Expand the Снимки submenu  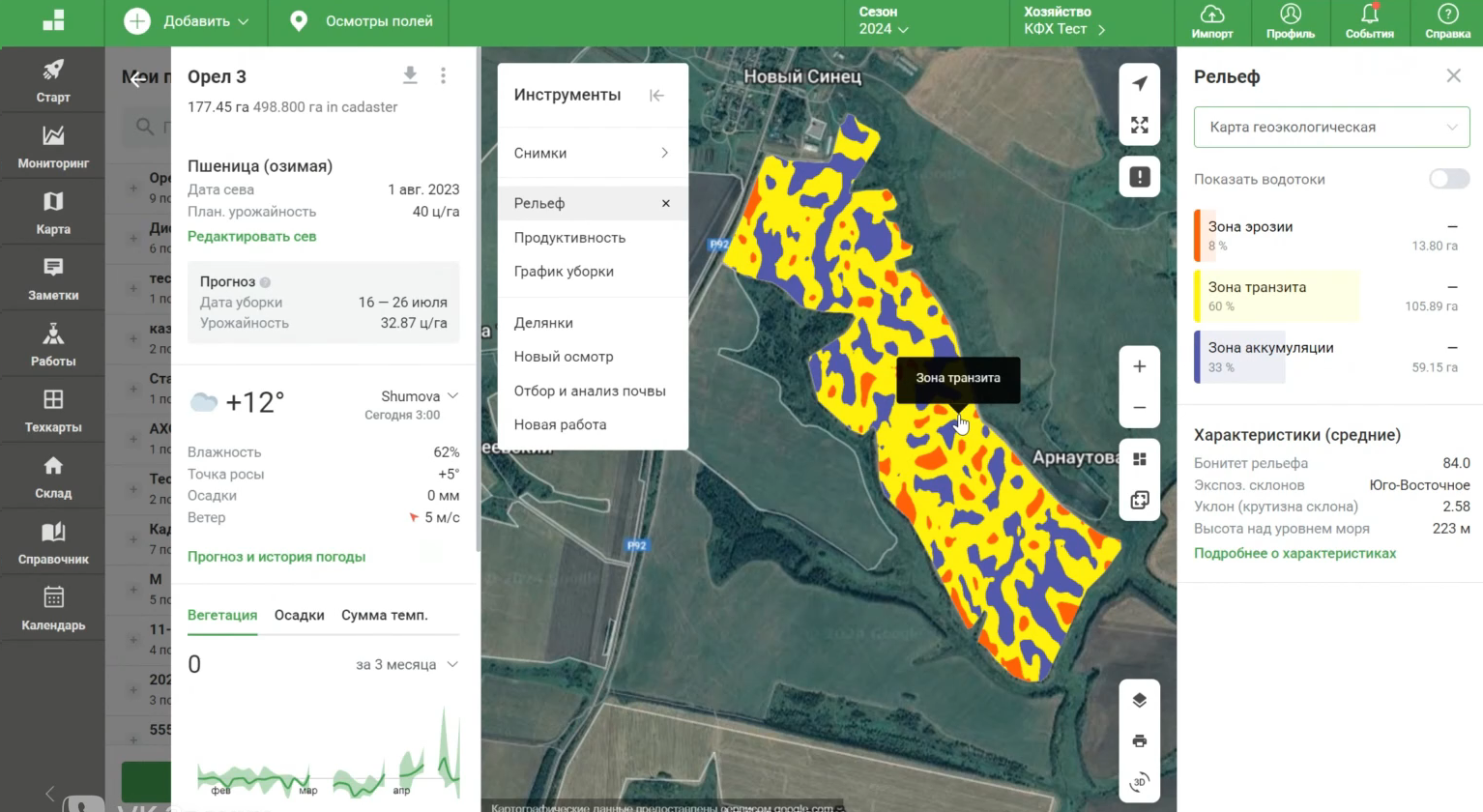[x=592, y=153]
